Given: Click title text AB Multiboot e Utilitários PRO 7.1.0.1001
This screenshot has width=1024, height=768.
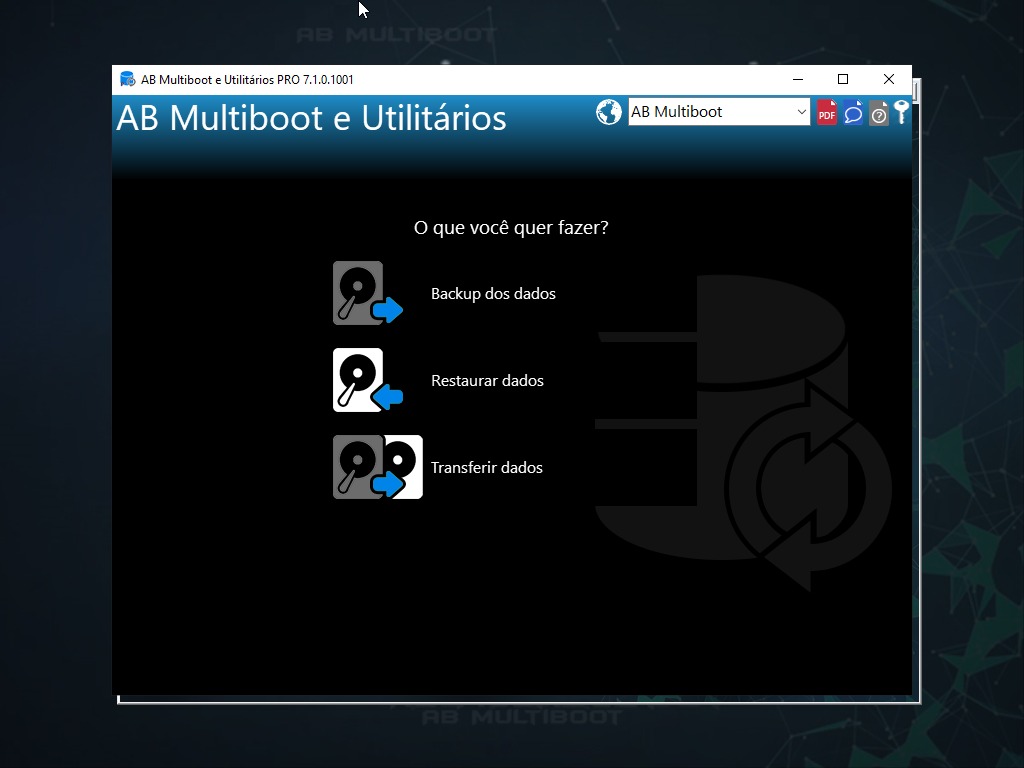Looking at the screenshot, I should click(247, 80).
